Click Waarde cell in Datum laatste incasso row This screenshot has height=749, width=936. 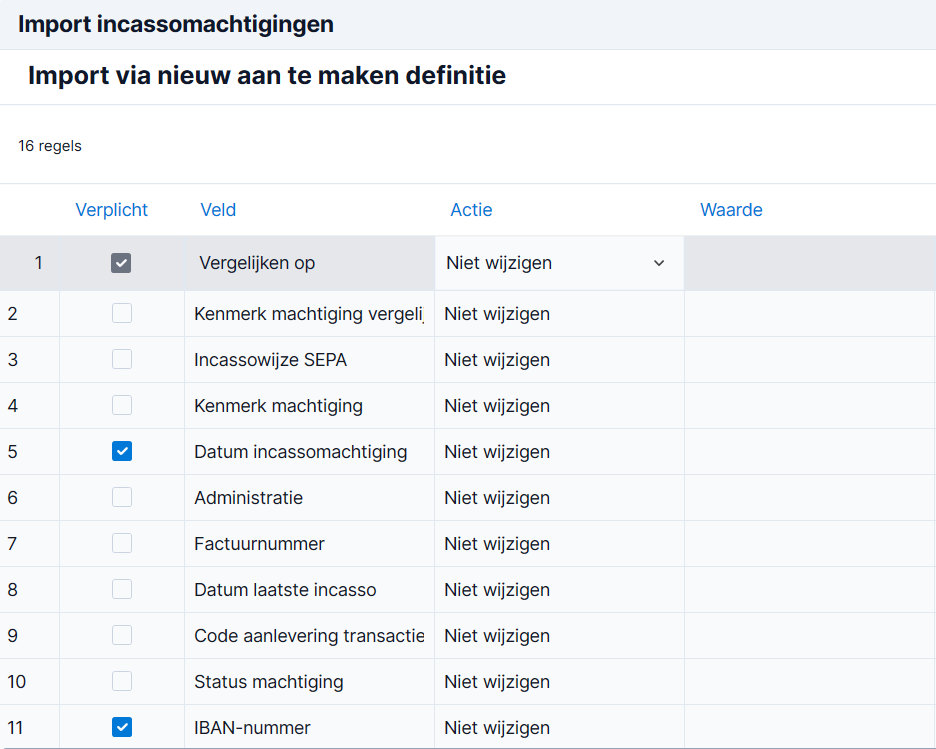(809, 590)
